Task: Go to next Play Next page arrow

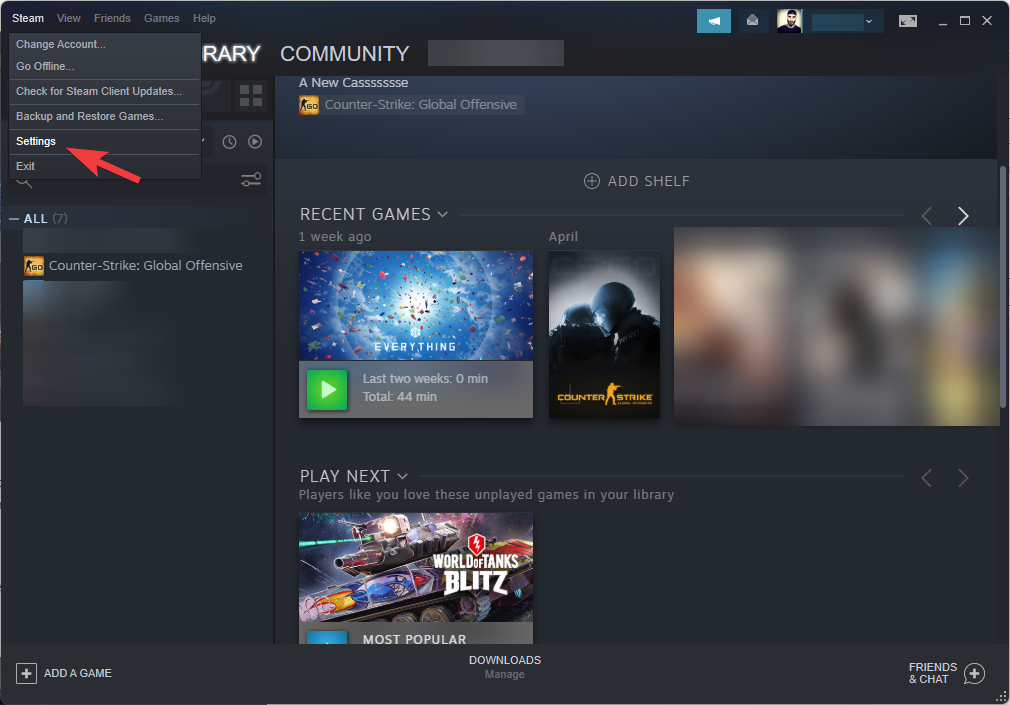Action: click(x=963, y=478)
